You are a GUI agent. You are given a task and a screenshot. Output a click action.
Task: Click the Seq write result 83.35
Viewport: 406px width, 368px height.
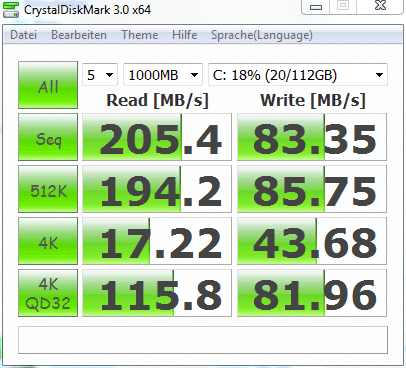312,137
